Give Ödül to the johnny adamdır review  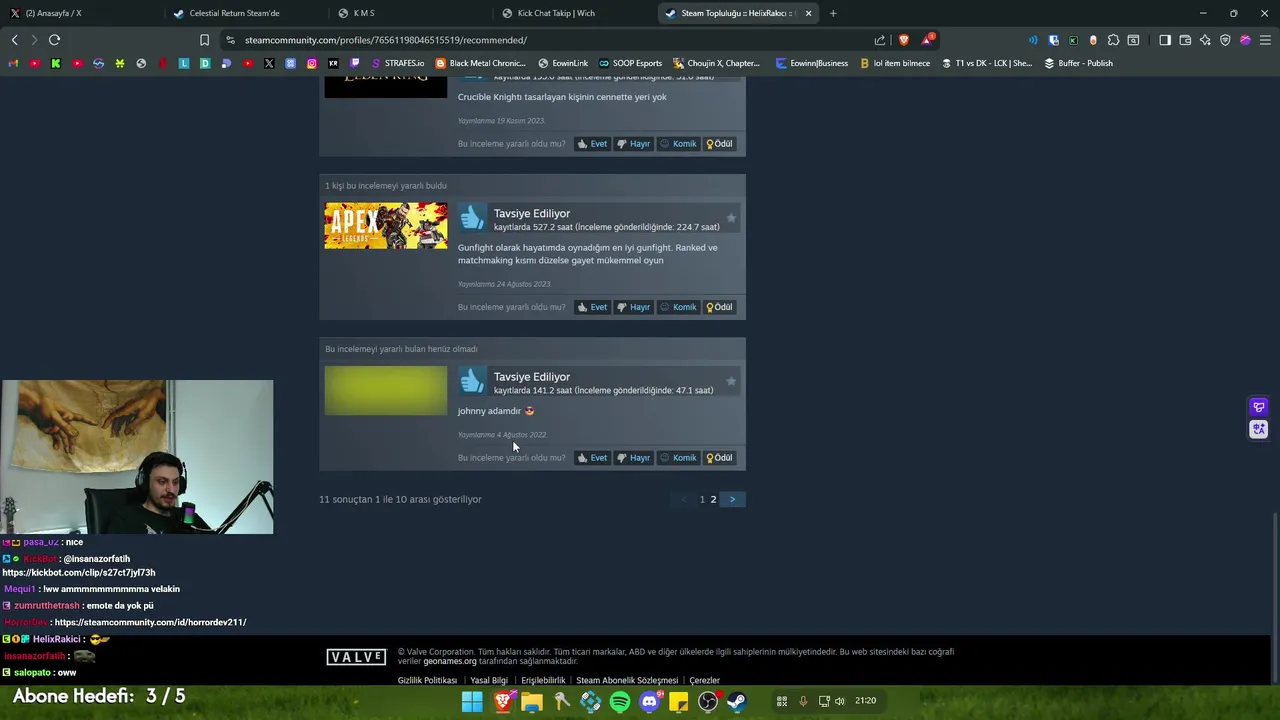[x=720, y=458]
